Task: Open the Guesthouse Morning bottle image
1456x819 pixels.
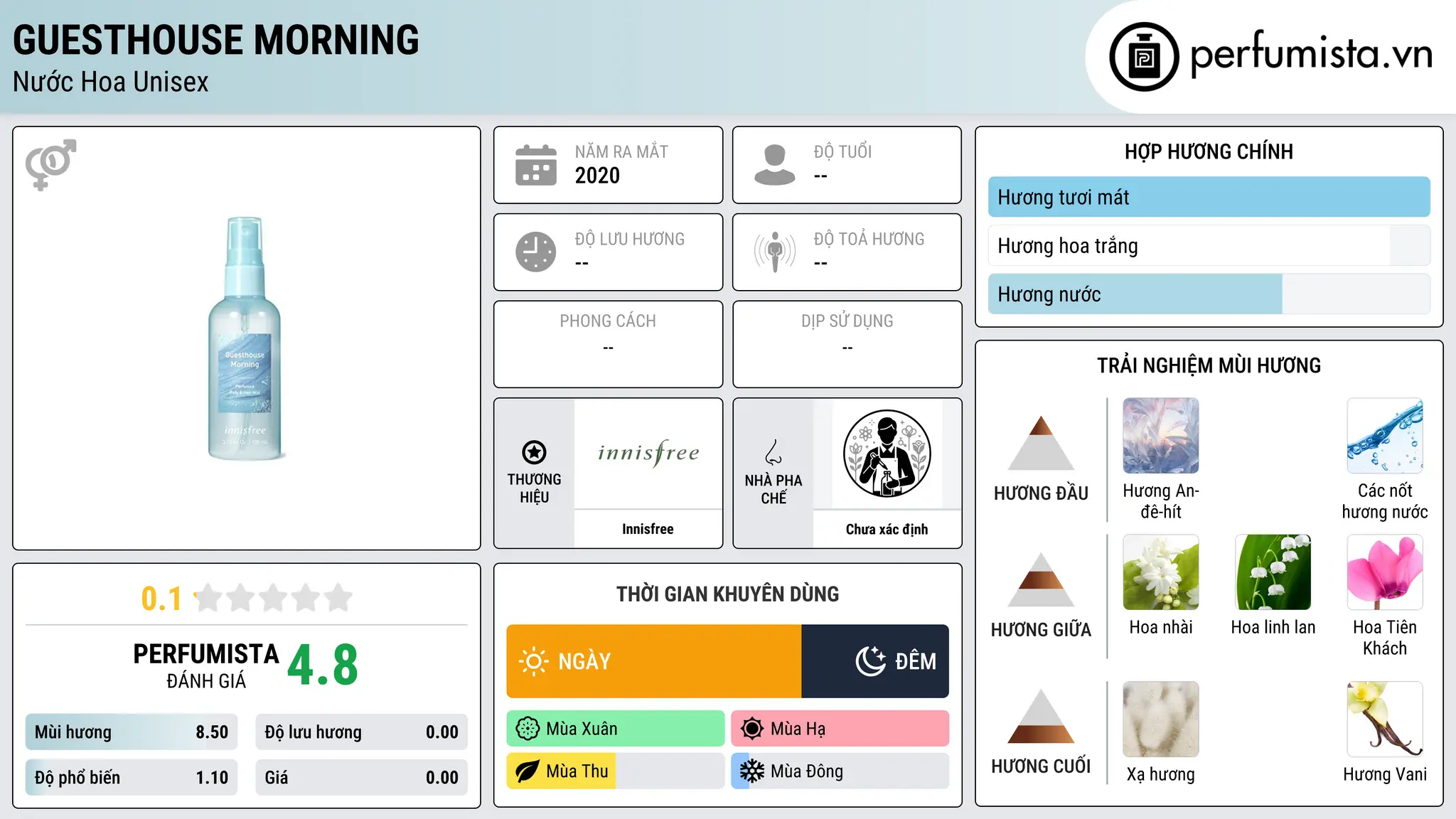Action: click(246, 338)
